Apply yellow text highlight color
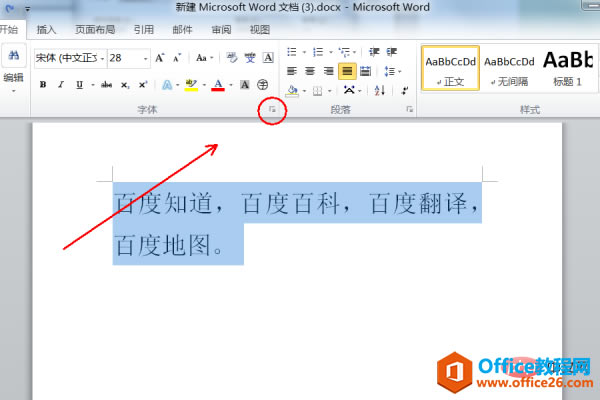600x400 pixels. click(x=191, y=85)
